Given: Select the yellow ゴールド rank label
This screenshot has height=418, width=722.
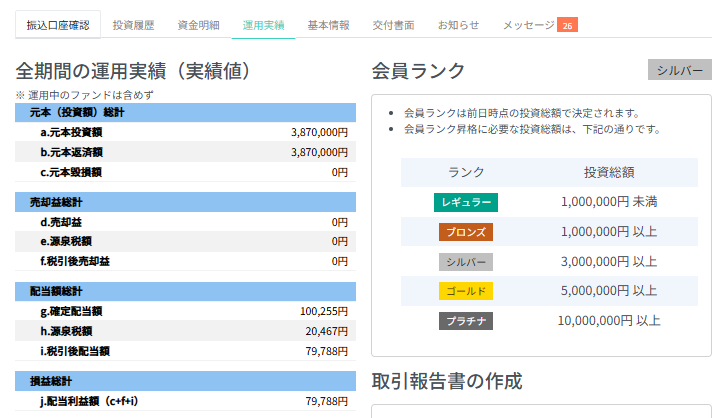Looking at the screenshot, I should click(466, 291).
